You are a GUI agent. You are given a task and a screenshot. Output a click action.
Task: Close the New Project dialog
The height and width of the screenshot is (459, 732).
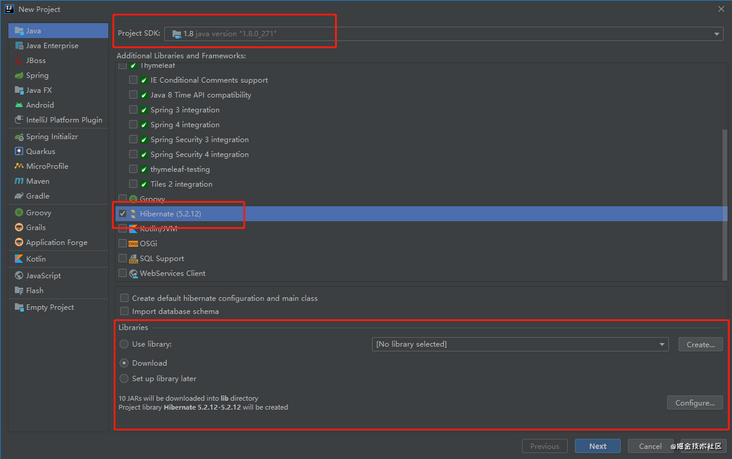coord(721,9)
